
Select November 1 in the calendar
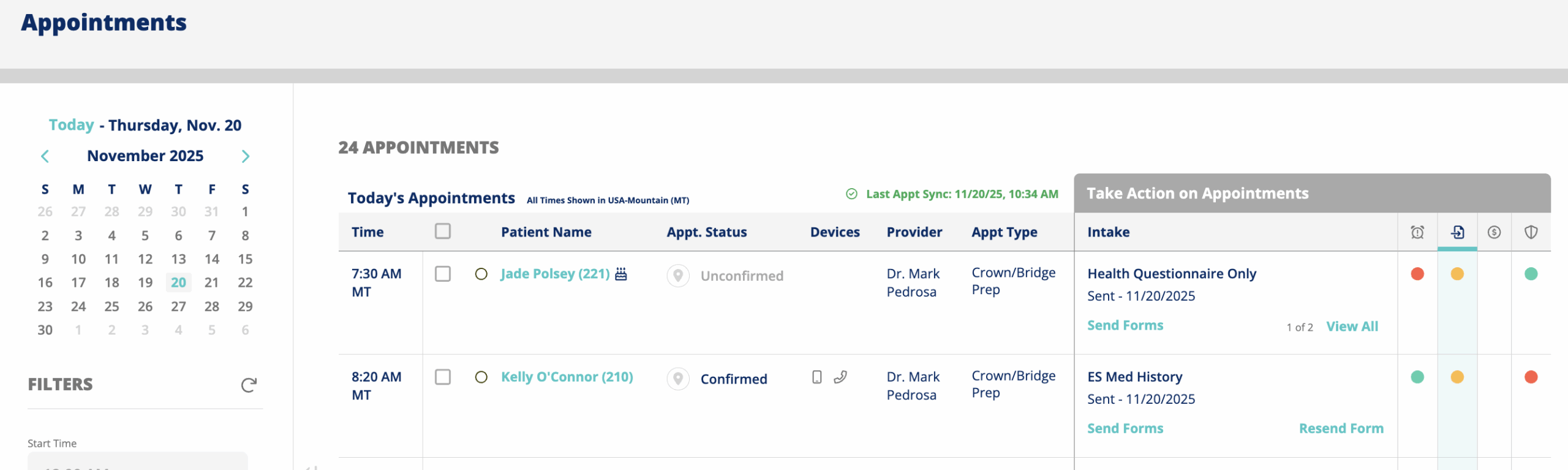pos(245,211)
